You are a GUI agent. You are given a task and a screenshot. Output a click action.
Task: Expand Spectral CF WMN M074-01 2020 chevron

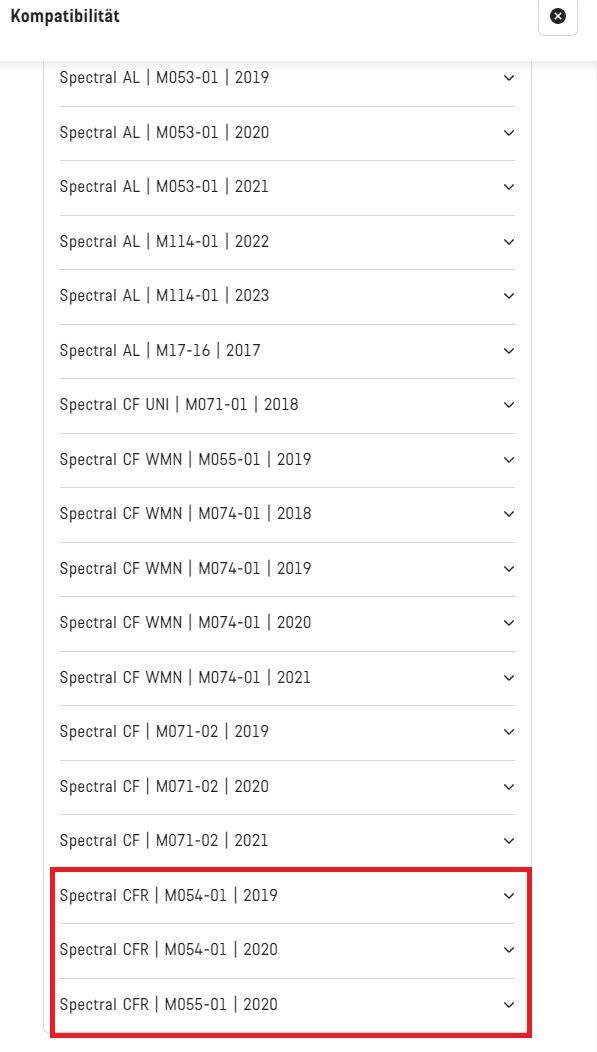click(x=509, y=623)
